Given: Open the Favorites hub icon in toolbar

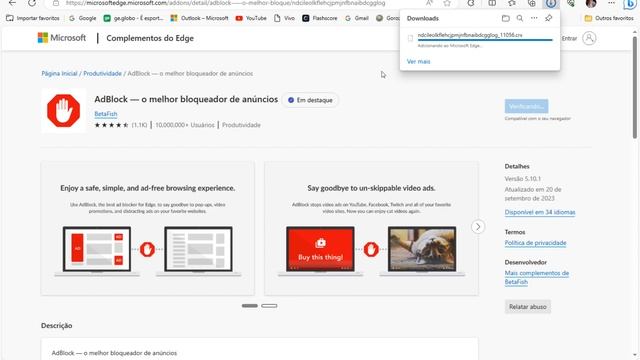Looking at the screenshot, I should [x=512, y=3].
